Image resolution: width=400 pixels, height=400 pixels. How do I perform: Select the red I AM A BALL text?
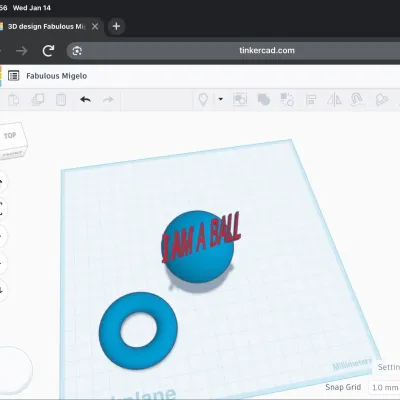coord(201,237)
